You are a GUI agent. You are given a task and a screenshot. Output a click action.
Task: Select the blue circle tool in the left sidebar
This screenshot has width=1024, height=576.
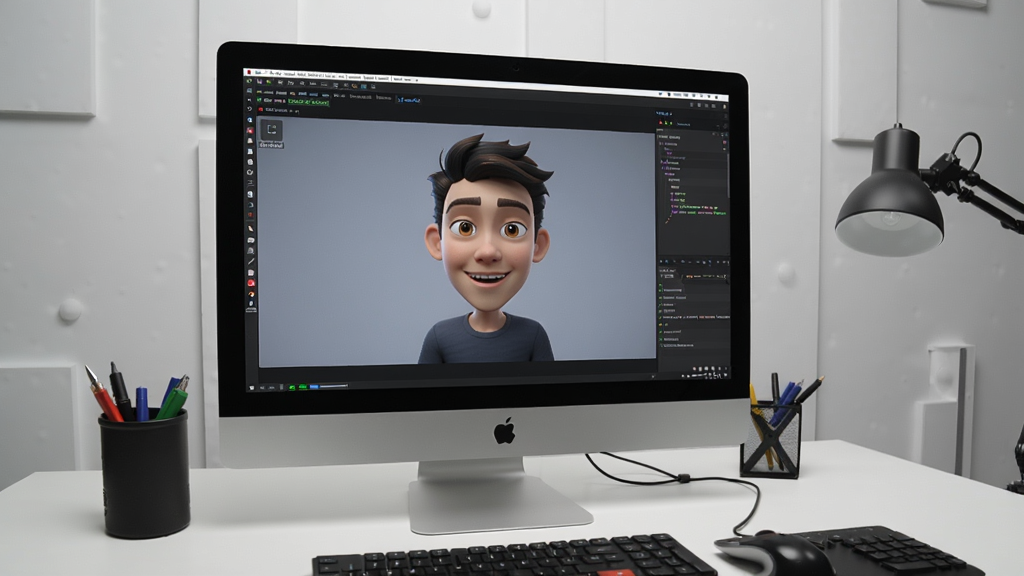[x=250, y=120]
